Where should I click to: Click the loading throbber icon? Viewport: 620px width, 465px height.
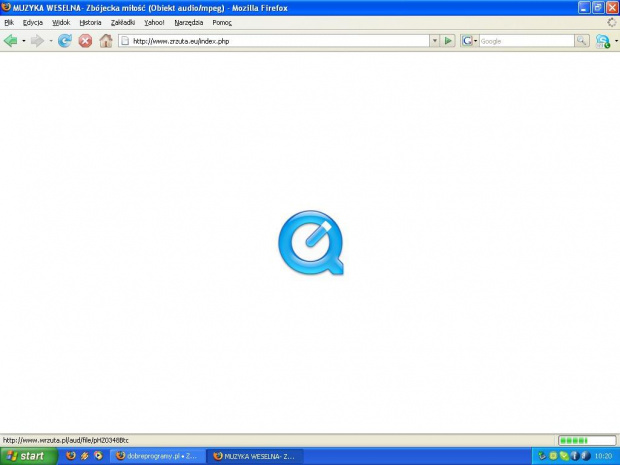pyautogui.click(x=612, y=23)
